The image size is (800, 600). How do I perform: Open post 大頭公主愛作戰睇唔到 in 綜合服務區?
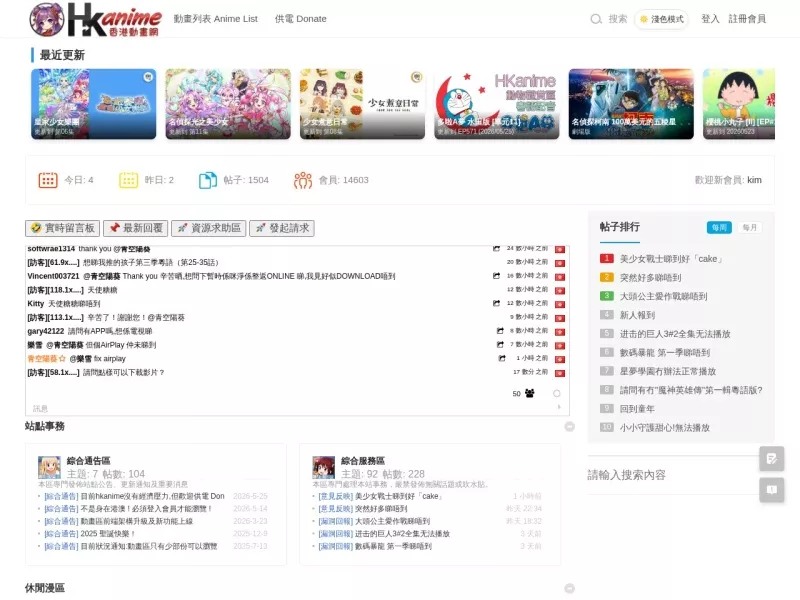392,521
